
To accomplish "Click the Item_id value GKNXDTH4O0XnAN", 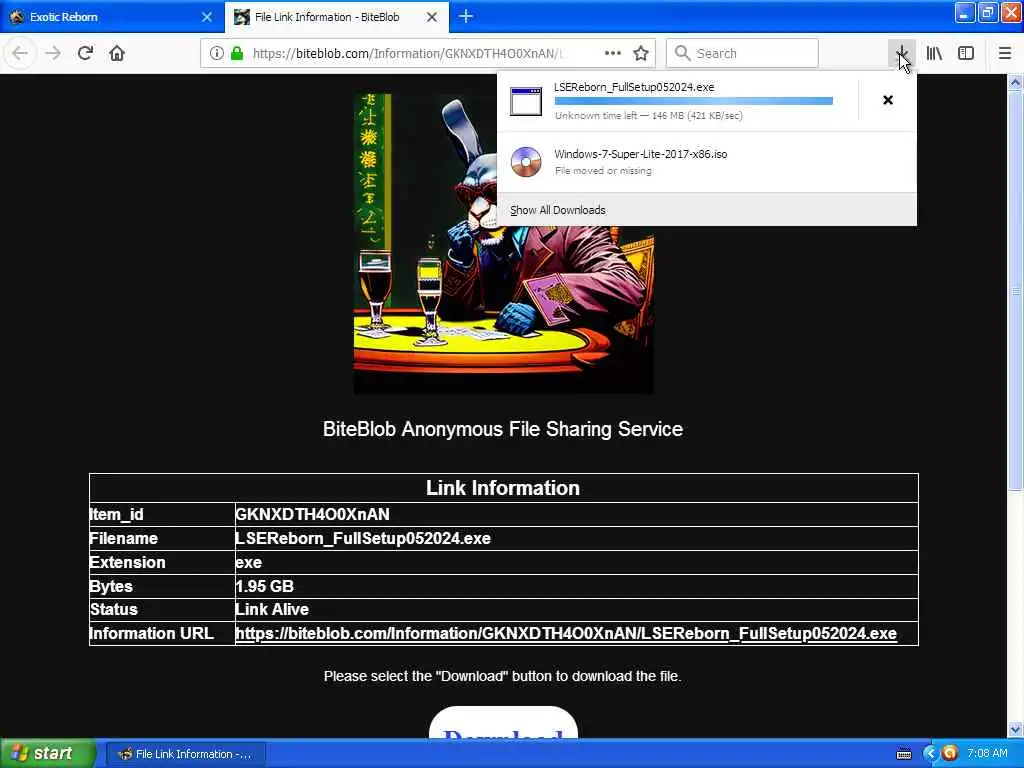I will point(312,515).
